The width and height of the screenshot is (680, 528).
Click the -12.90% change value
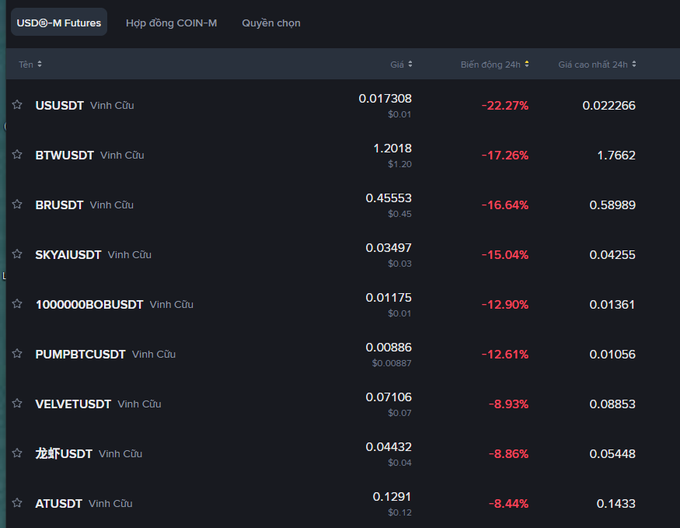pyautogui.click(x=505, y=305)
